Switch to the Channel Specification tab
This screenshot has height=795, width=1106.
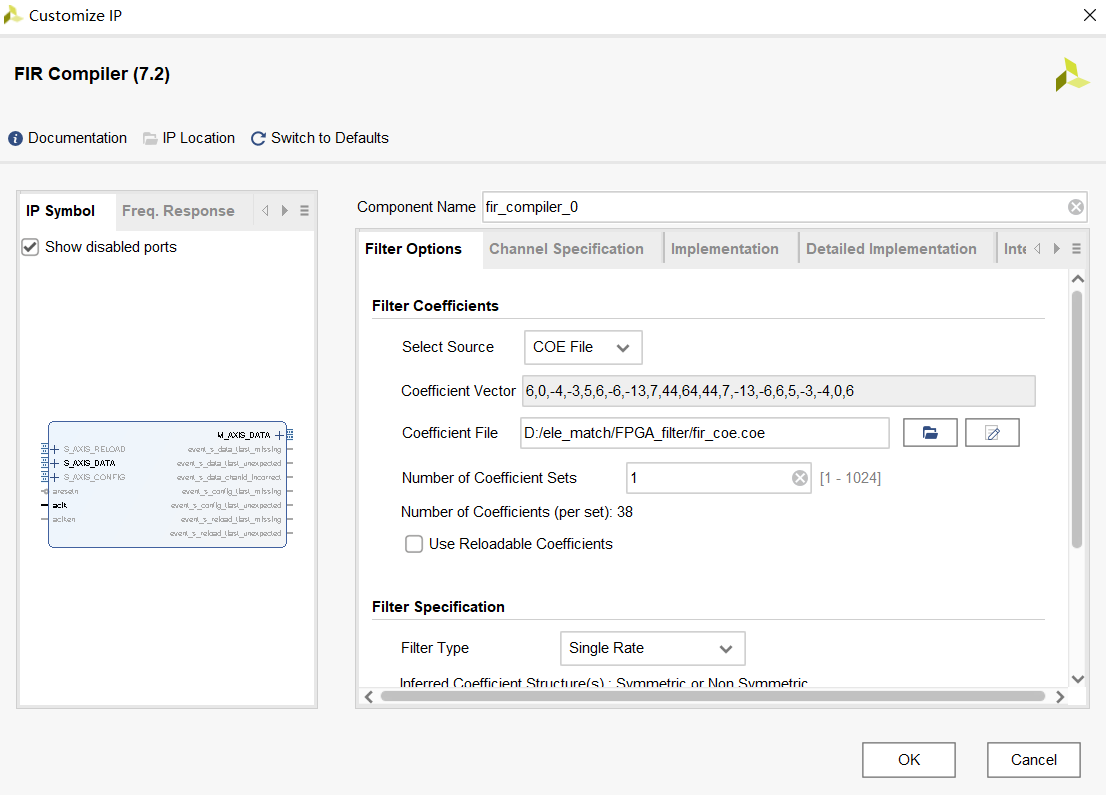pos(566,249)
